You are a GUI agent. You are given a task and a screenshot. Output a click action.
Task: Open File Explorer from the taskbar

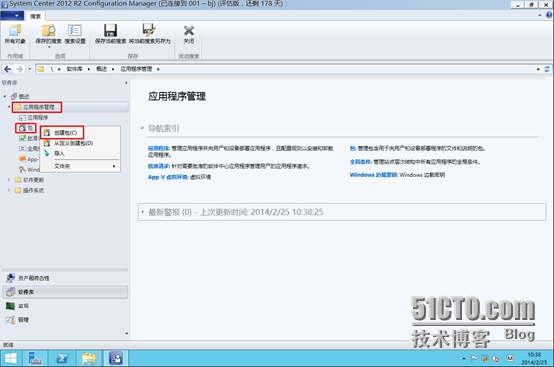[89, 358]
